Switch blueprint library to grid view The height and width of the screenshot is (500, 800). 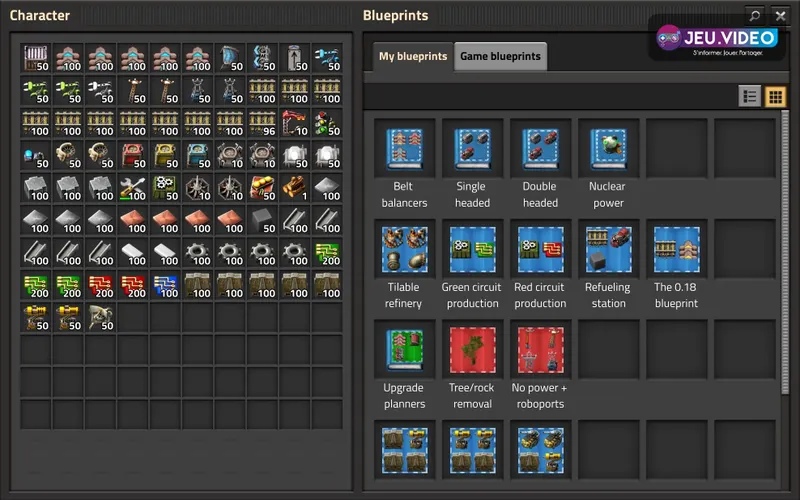tap(775, 96)
